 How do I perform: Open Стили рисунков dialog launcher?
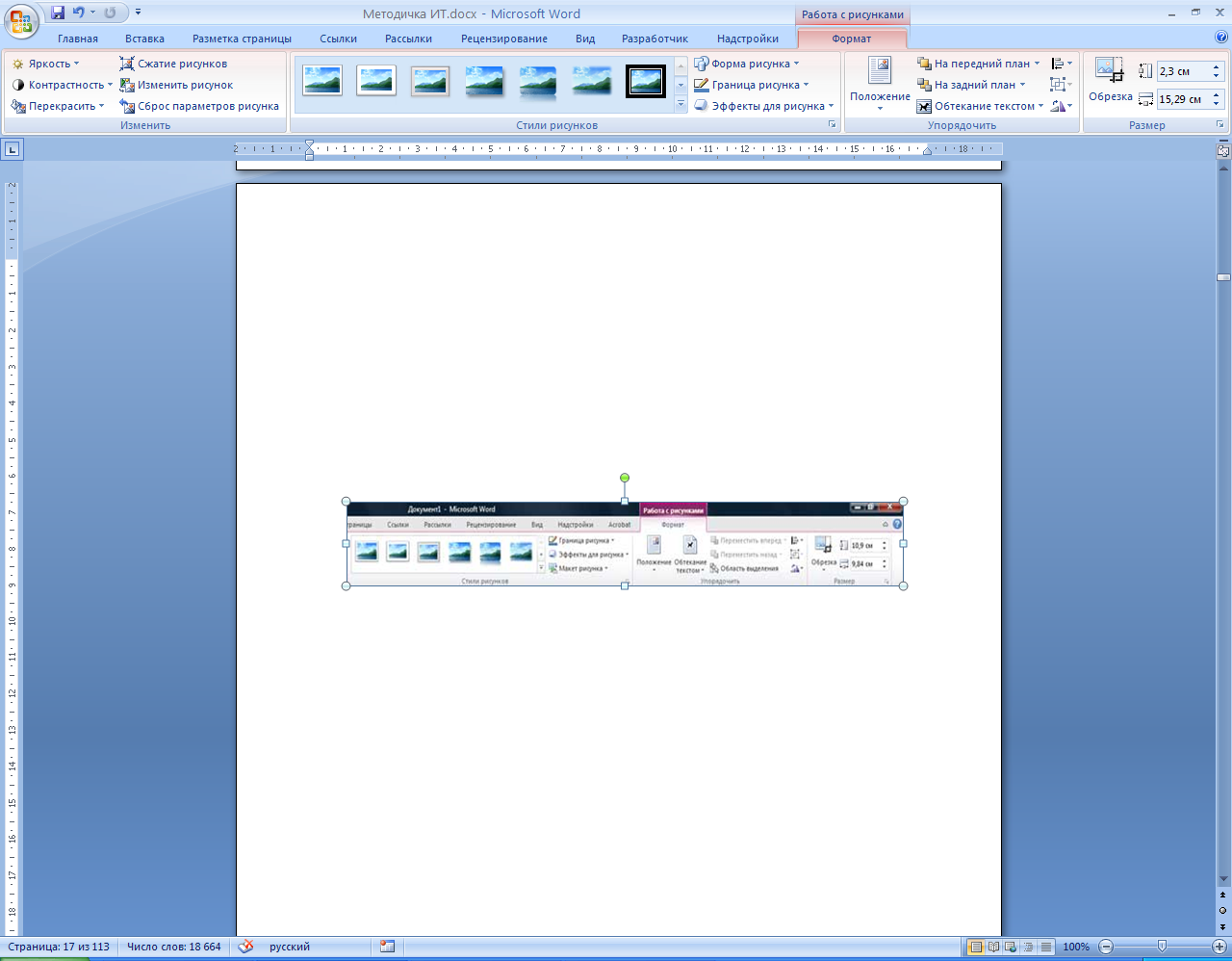click(832, 125)
